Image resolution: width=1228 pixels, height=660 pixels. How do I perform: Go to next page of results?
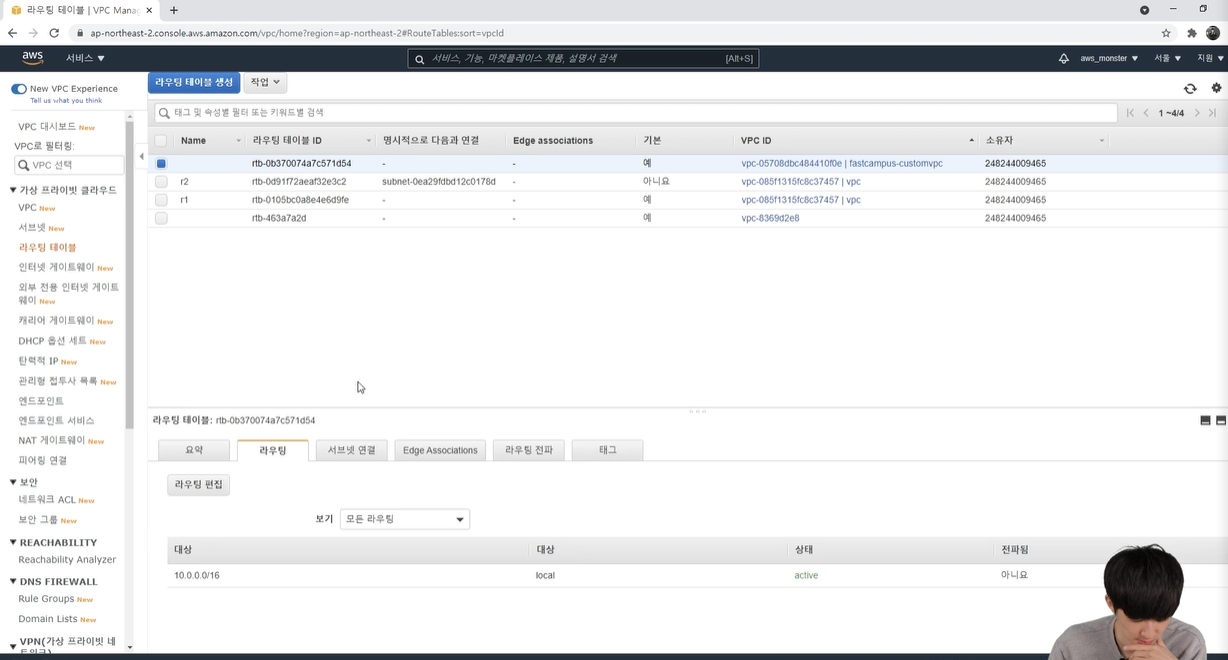(1197, 113)
